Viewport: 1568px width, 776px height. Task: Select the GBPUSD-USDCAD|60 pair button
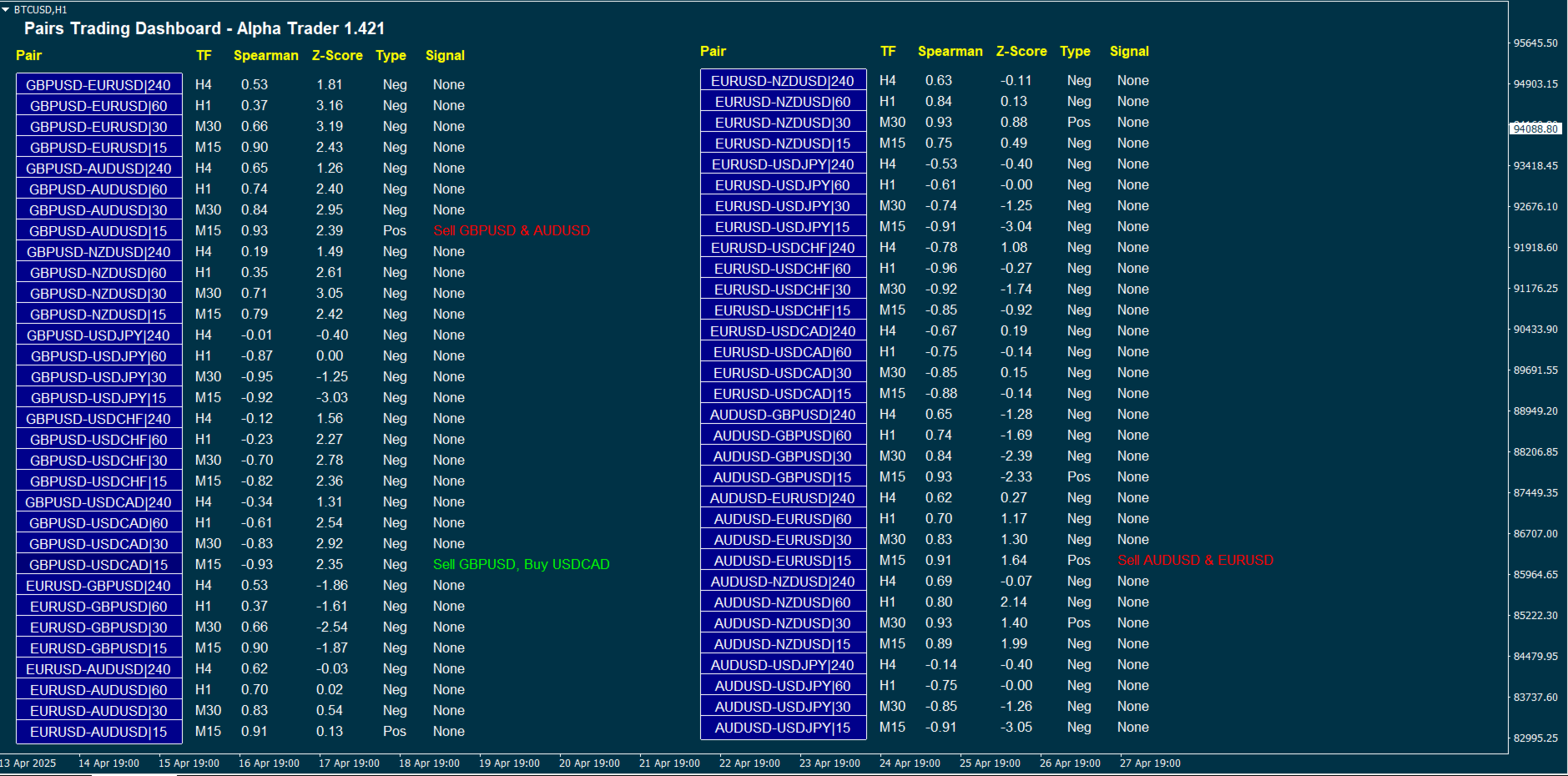99,523
